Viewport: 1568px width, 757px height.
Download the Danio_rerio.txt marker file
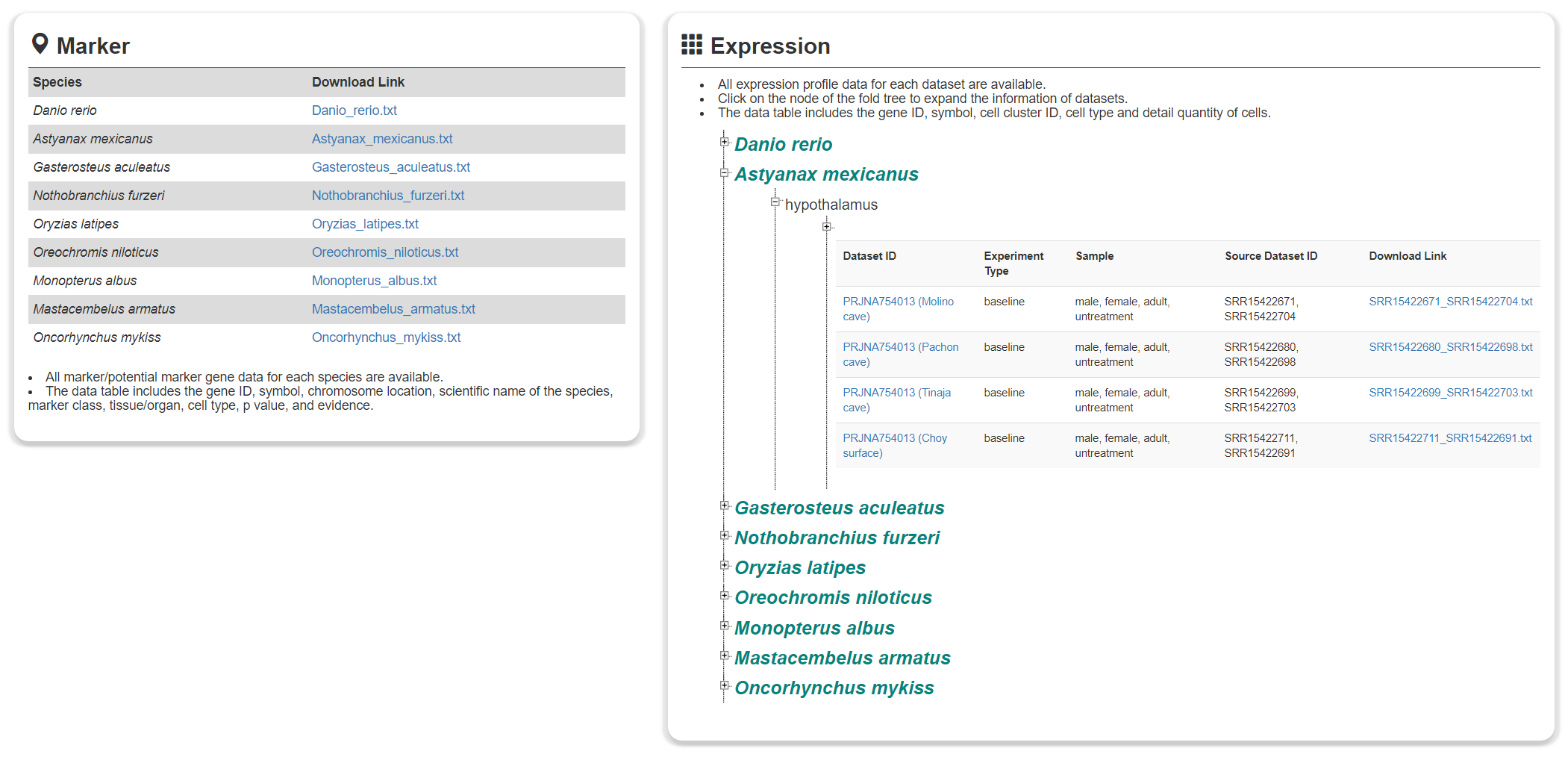click(x=354, y=110)
